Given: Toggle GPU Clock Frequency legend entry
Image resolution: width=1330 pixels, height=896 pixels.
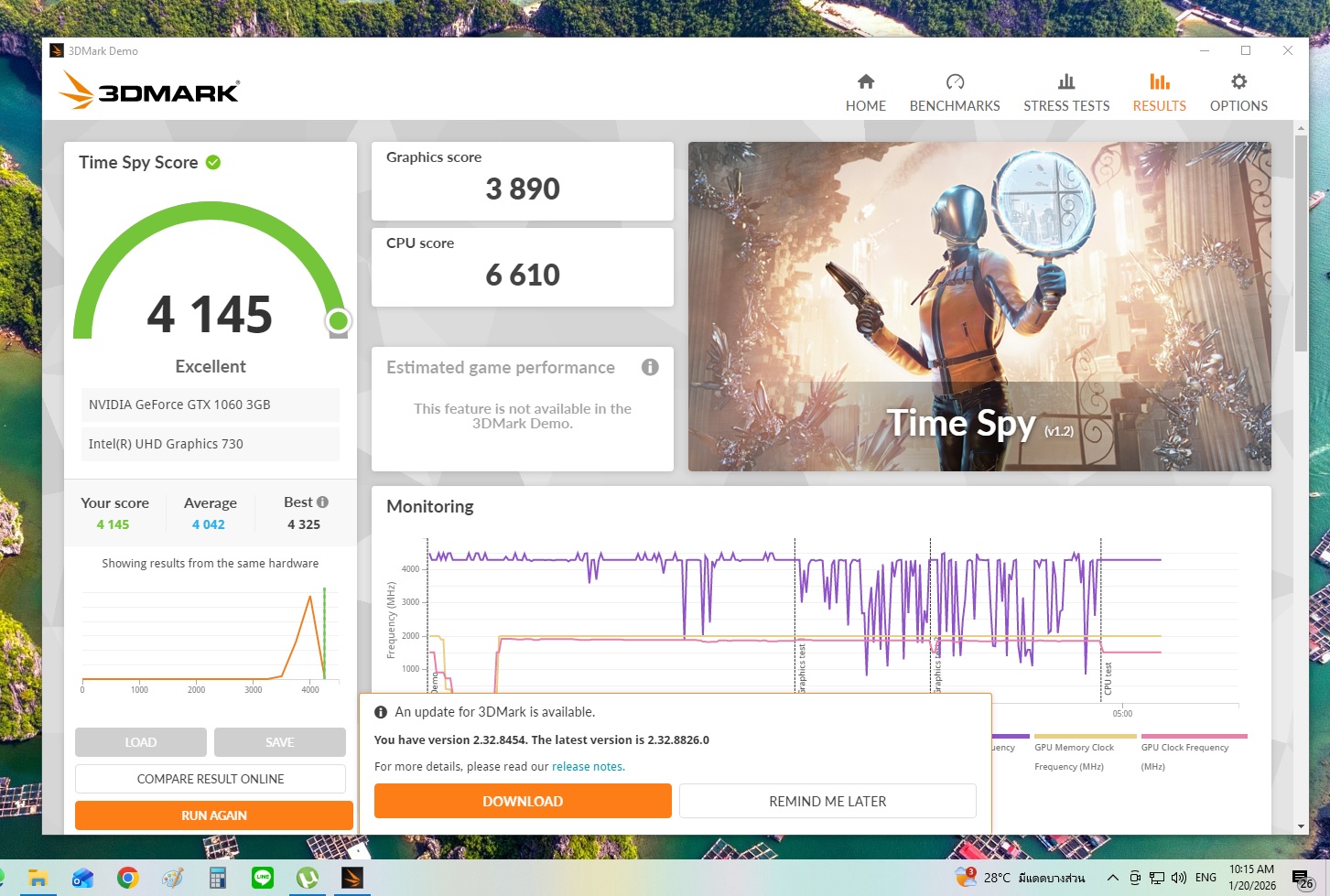Looking at the screenshot, I should (x=1184, y=748).
